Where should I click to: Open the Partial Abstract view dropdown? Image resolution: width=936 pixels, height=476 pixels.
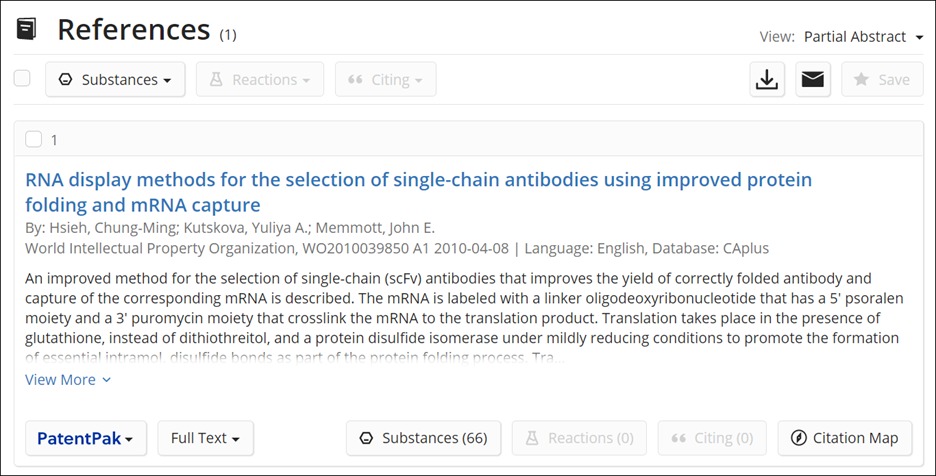click(863, 37)
